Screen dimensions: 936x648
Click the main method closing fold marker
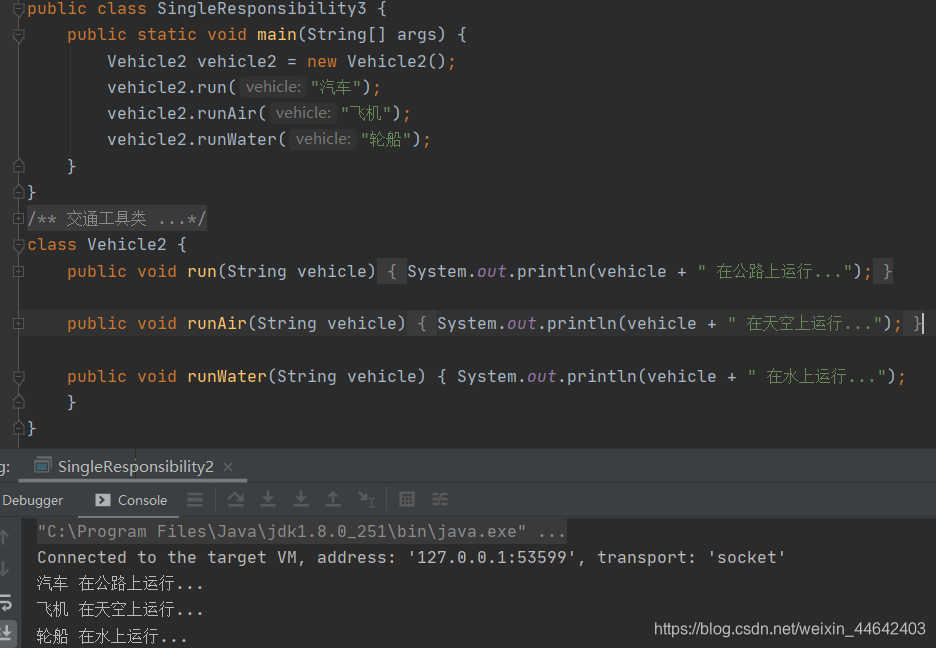click(19, 165)
